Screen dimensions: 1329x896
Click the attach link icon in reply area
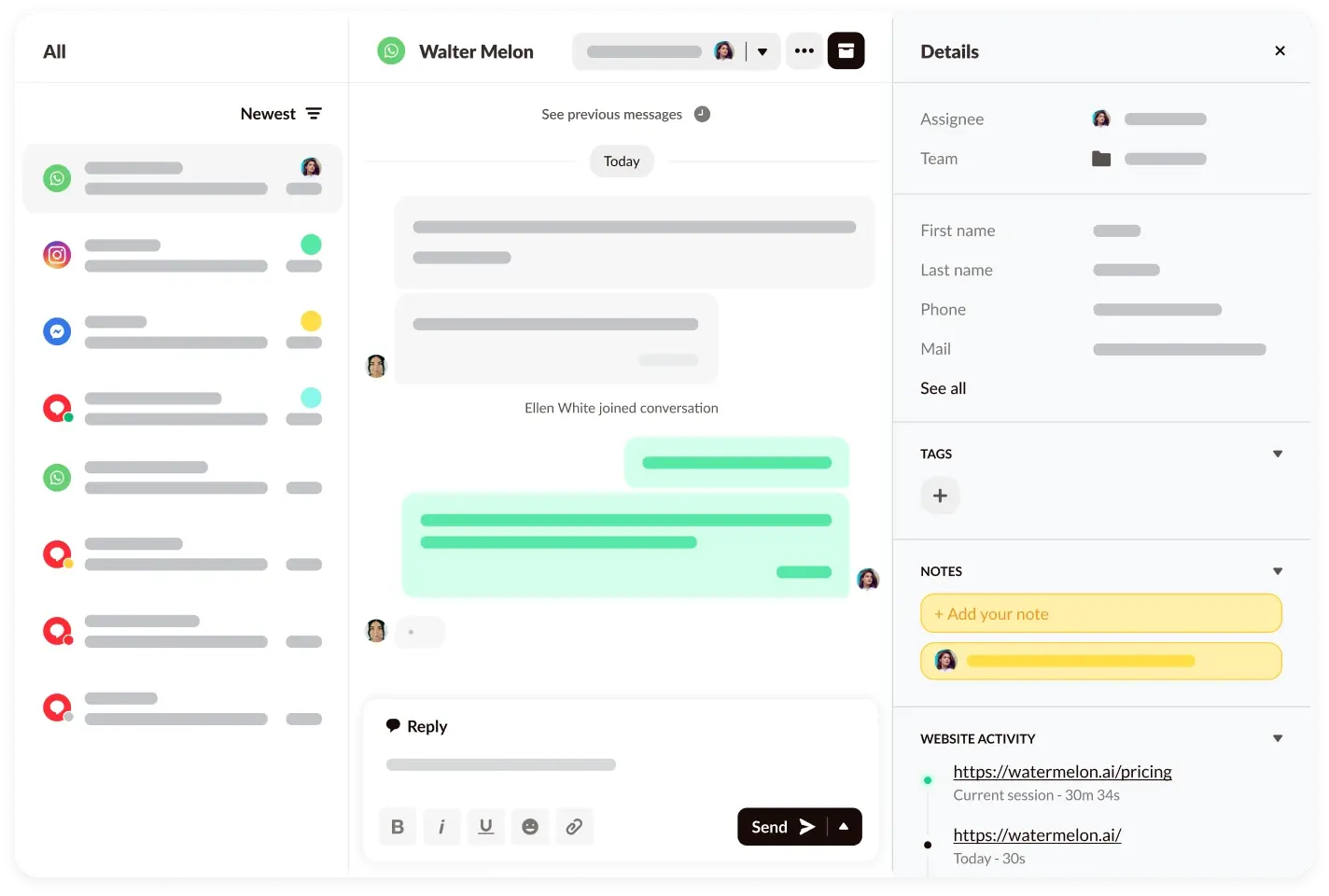(574, 826)
